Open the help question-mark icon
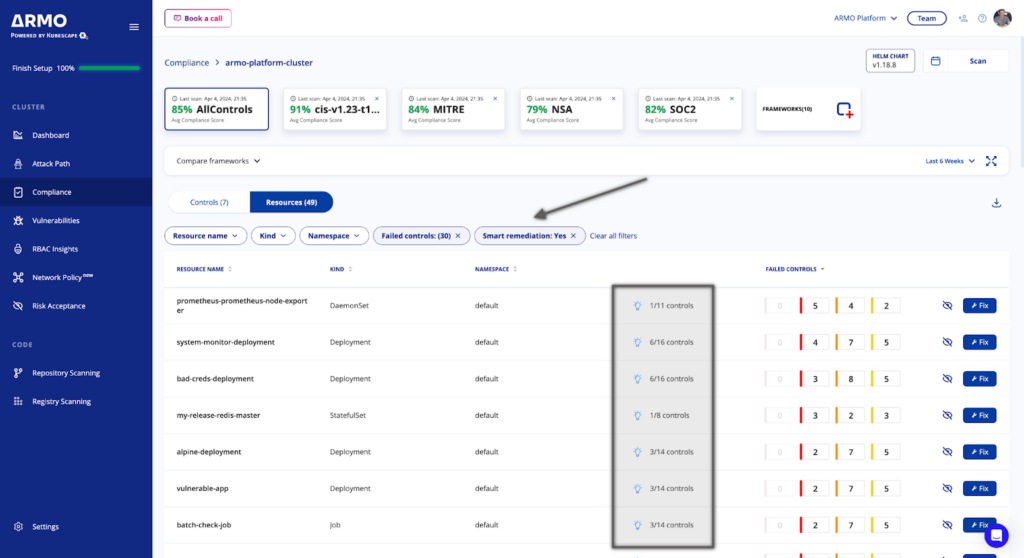1024x558 pixels. 982,18
